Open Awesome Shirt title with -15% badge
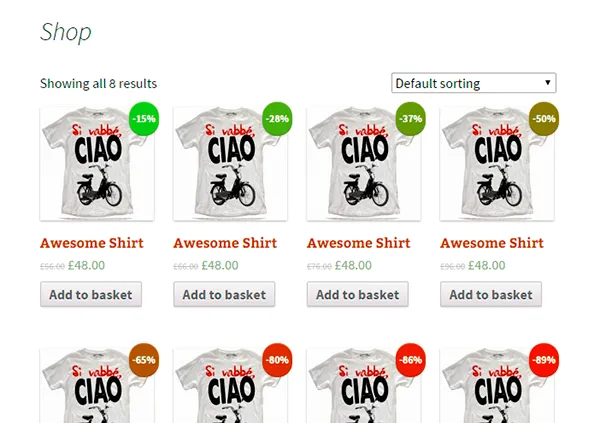Image resolution: width=600 pixels, height=423 pixels. click(x=92, y=243)
